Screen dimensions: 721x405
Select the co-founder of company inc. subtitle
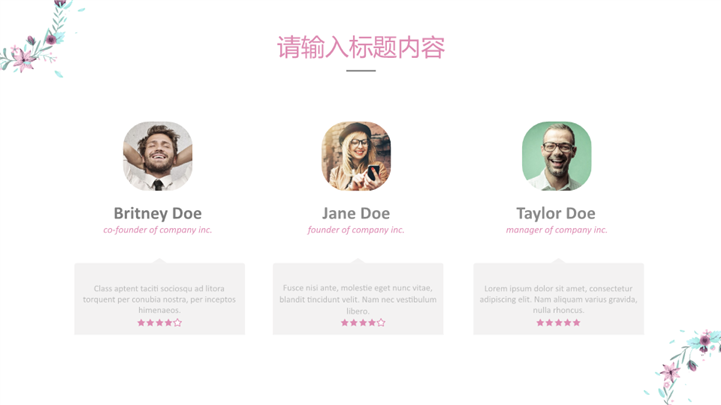(158, 230)
